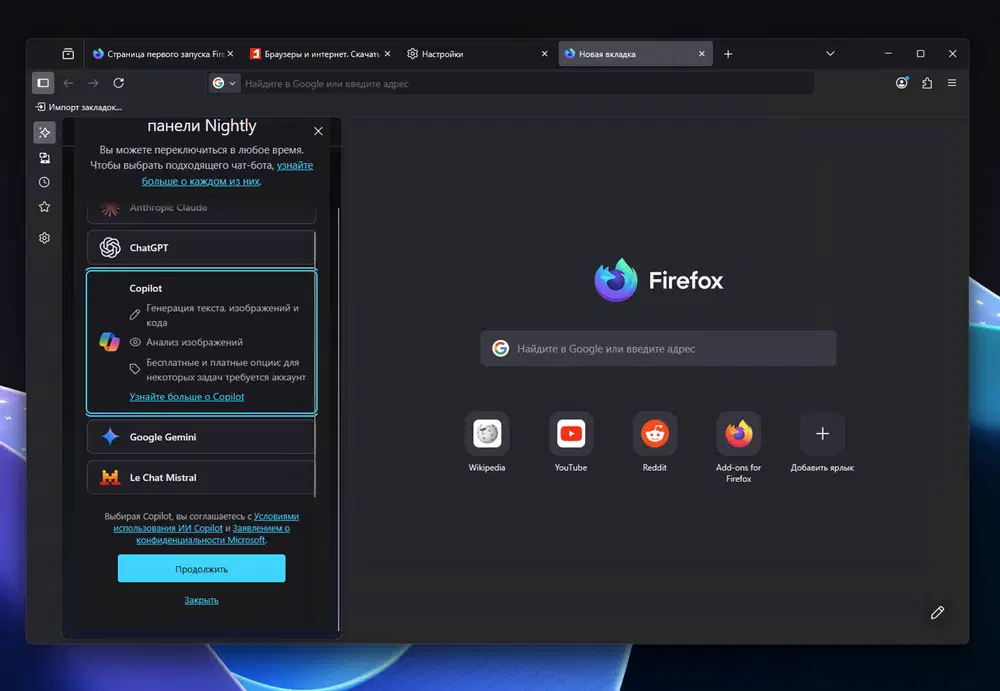Select the Copilot chatbot option

[202, 342]
